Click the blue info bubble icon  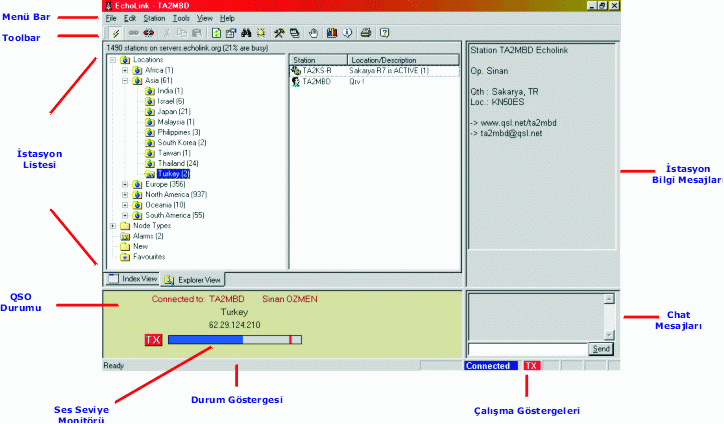coord(347,33)
